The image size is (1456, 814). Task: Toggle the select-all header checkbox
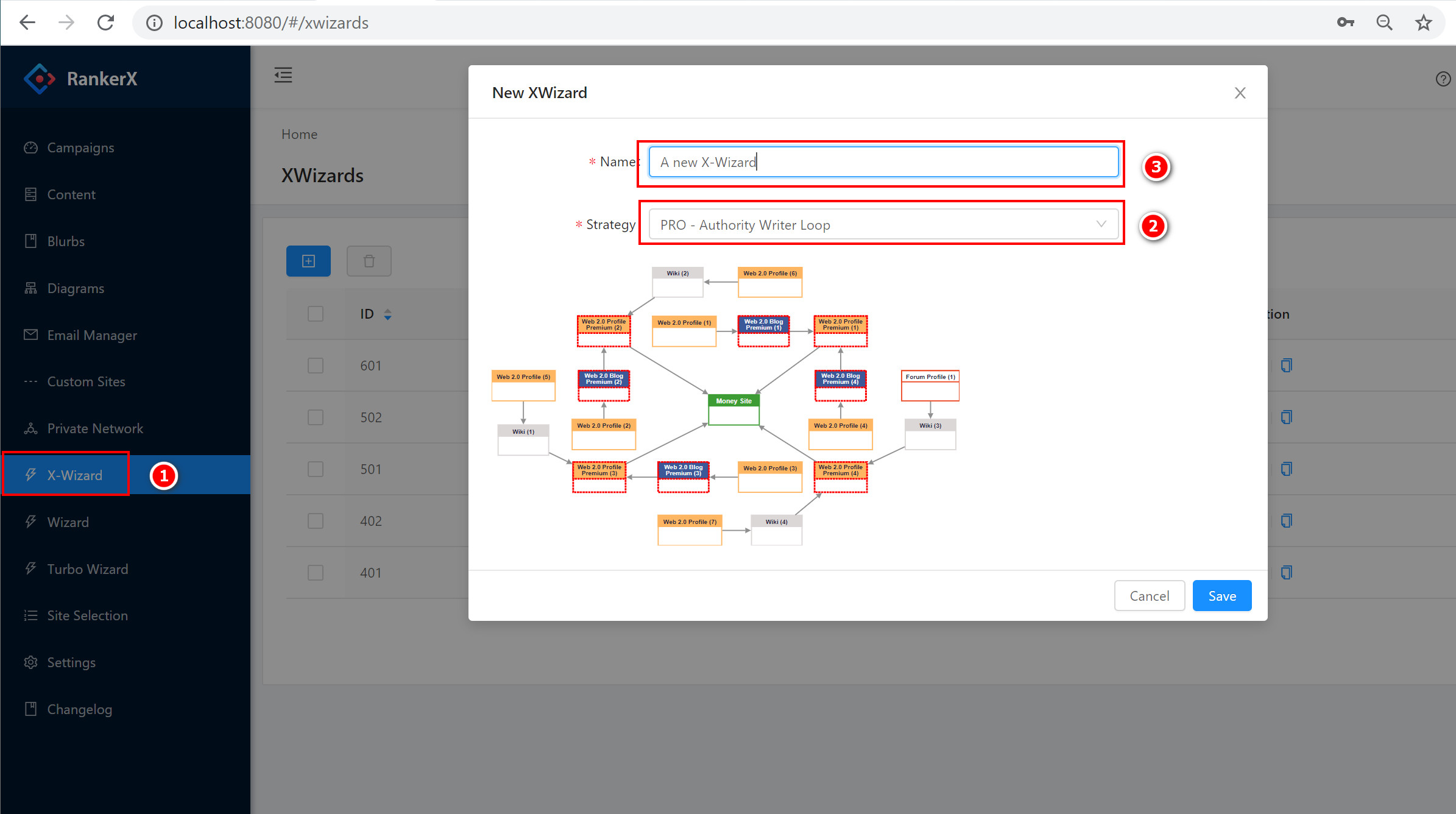point(316,314)
